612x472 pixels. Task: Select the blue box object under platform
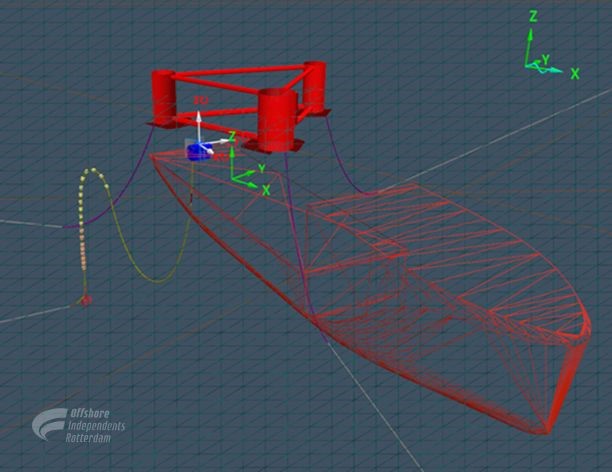coord(201,152)
